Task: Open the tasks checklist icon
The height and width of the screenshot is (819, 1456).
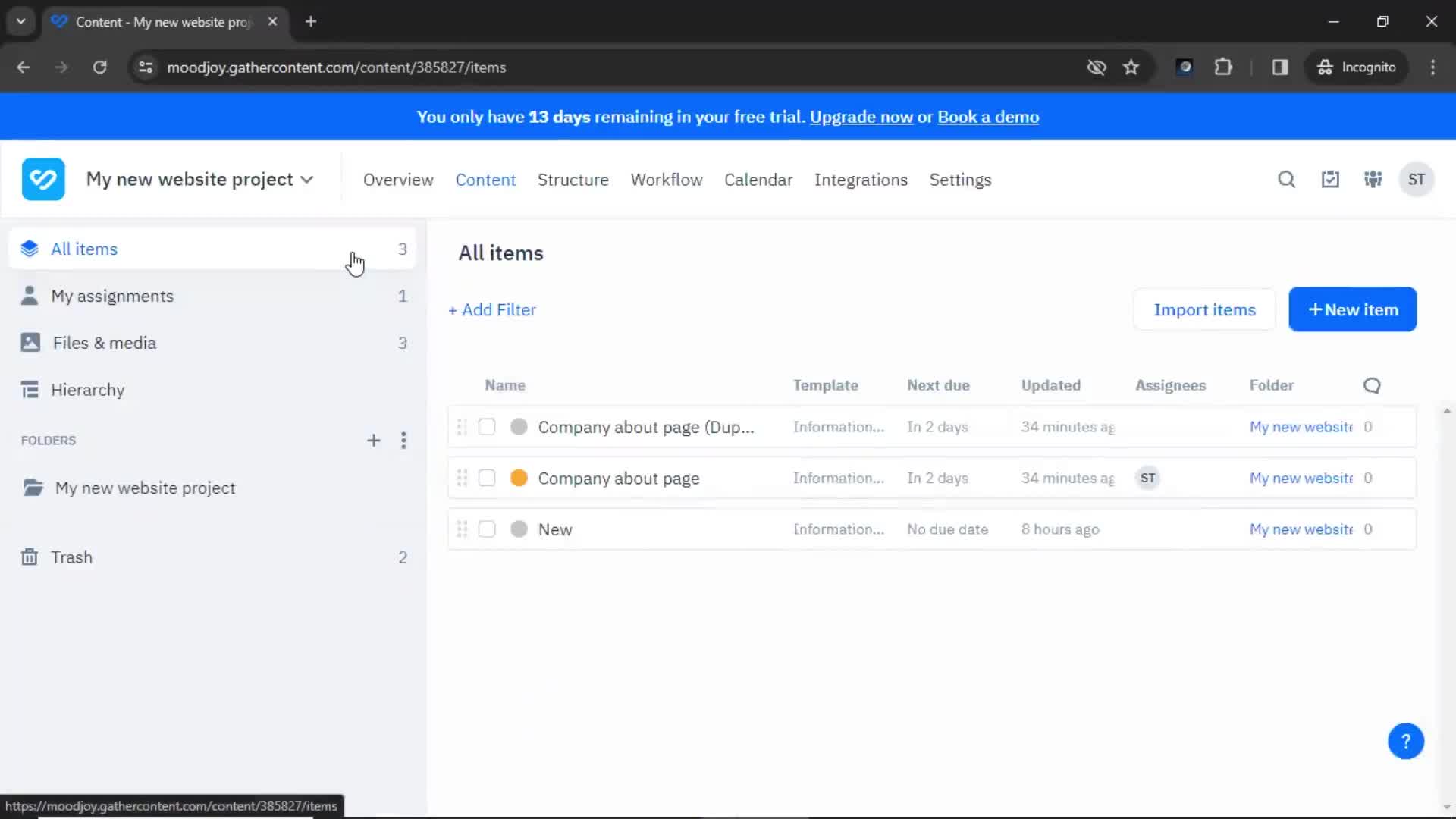Action: (x=1330, y=180)
